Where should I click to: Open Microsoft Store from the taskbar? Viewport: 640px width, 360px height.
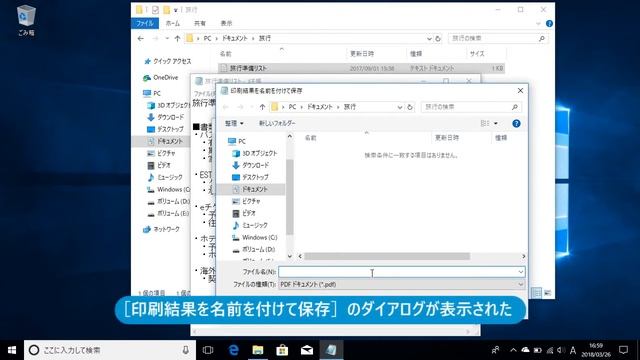(x=282, y=350)
